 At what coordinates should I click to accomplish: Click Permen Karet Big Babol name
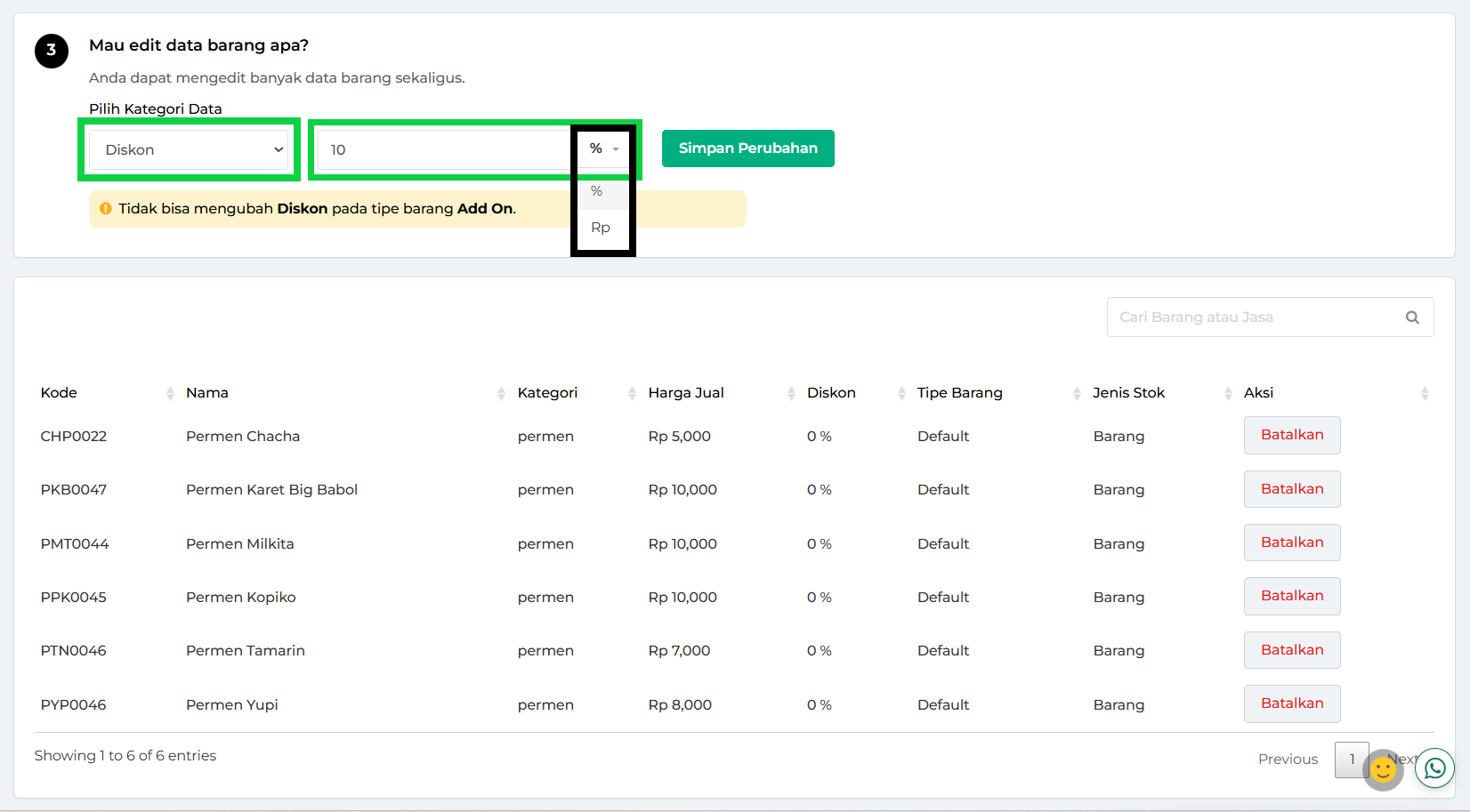271,490
